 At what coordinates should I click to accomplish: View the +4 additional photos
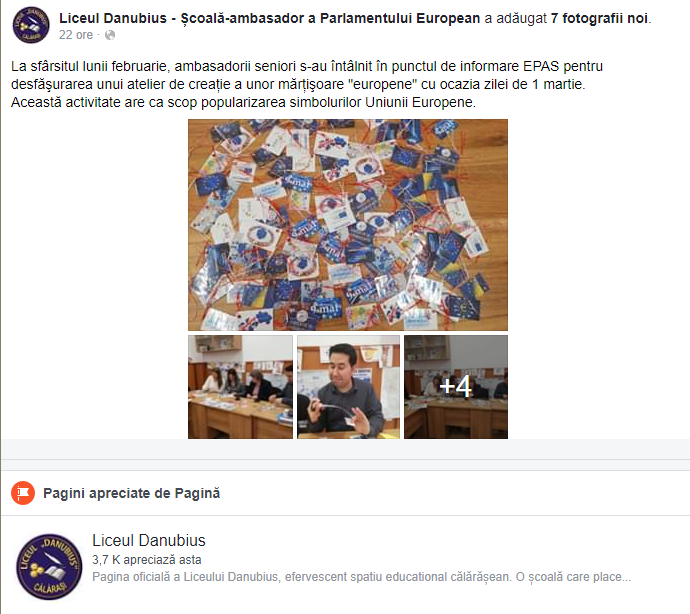[456, 387]
